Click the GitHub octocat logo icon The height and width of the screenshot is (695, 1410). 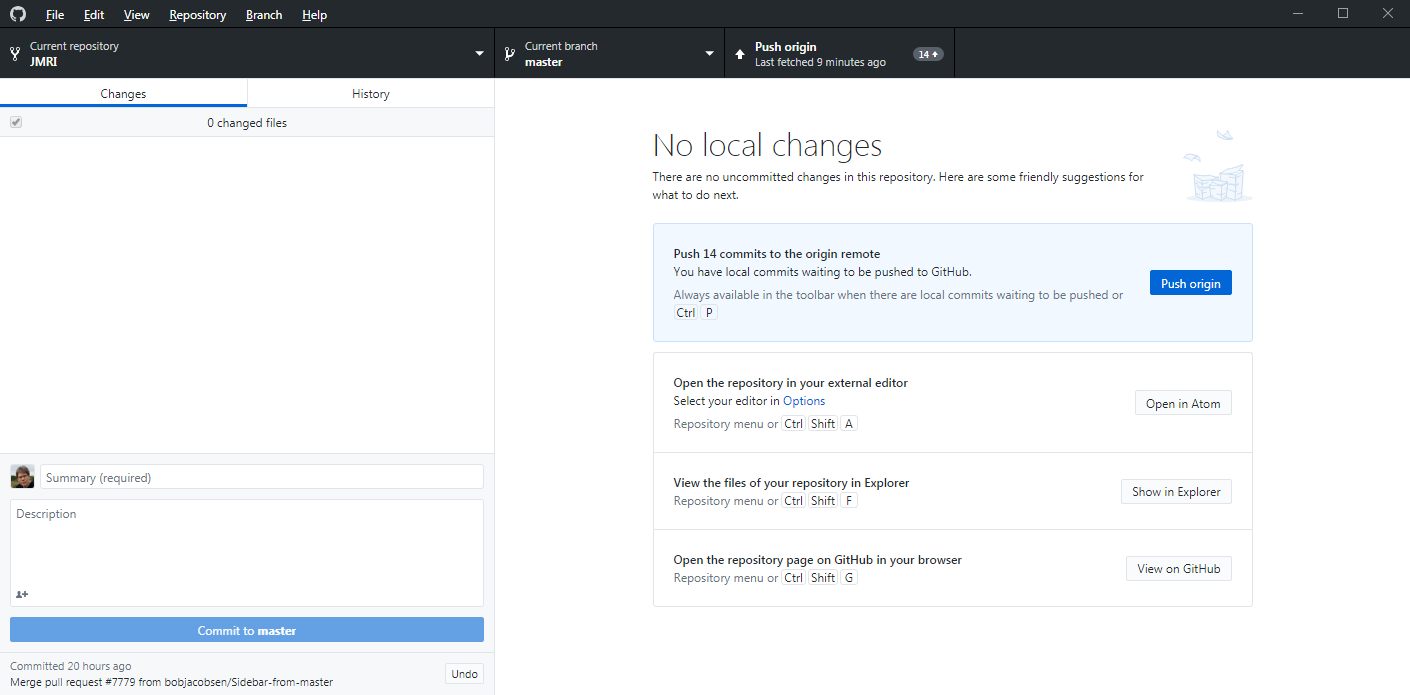[x=18, y=15]
